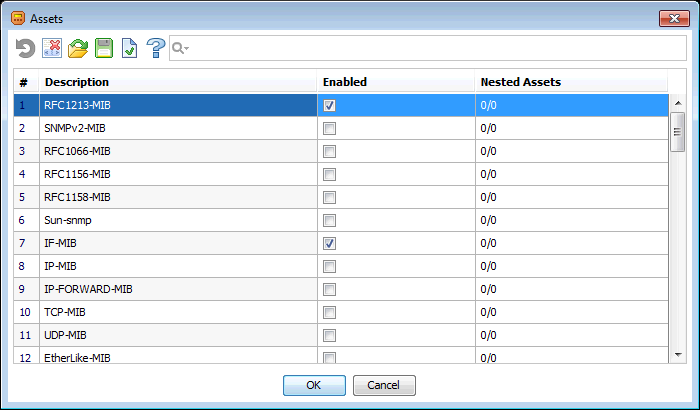
Task: Select the UDP-MIB row
Action: [341, 335]
